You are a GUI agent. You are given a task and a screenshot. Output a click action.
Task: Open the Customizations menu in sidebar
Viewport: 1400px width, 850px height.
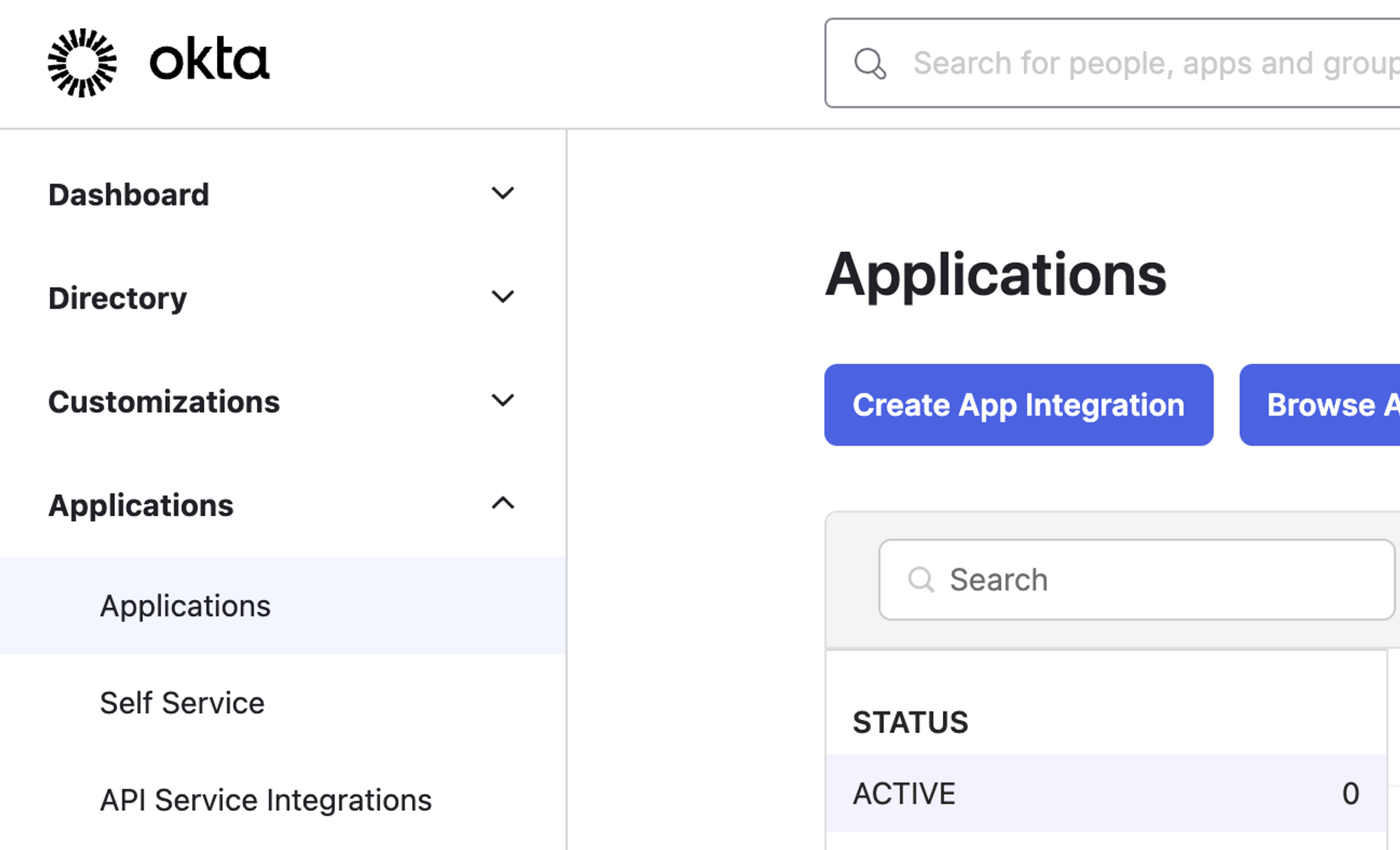[164, 402]
